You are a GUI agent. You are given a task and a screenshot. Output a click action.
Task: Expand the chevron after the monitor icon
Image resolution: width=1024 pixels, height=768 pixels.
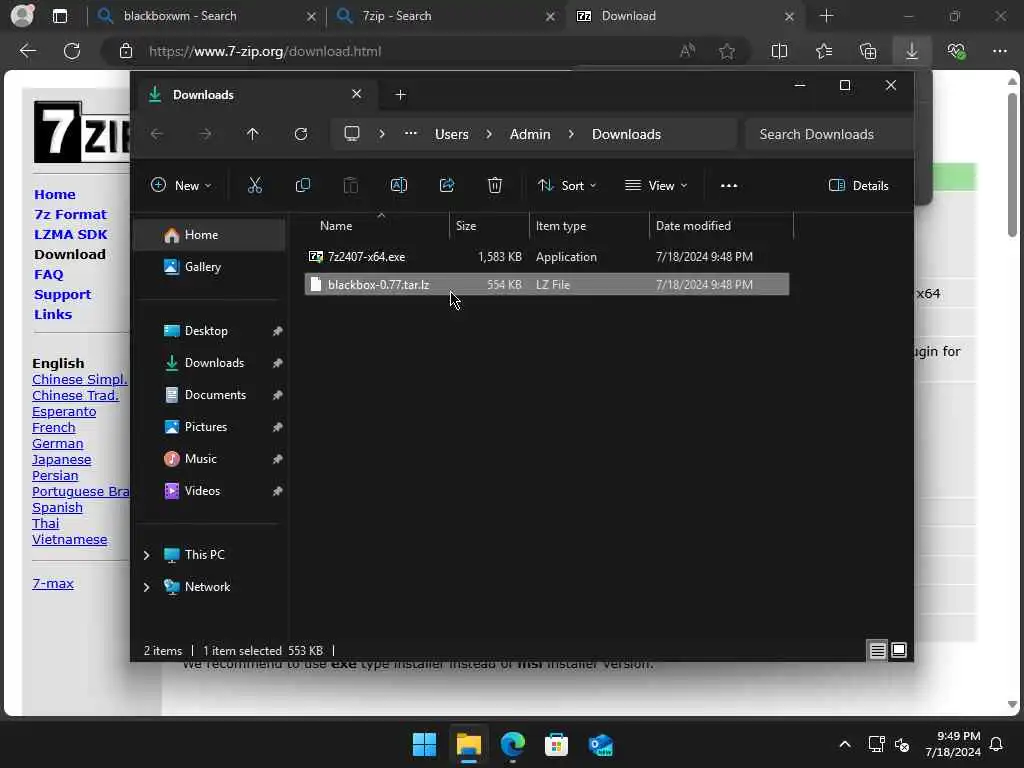(x=382, y=134)
